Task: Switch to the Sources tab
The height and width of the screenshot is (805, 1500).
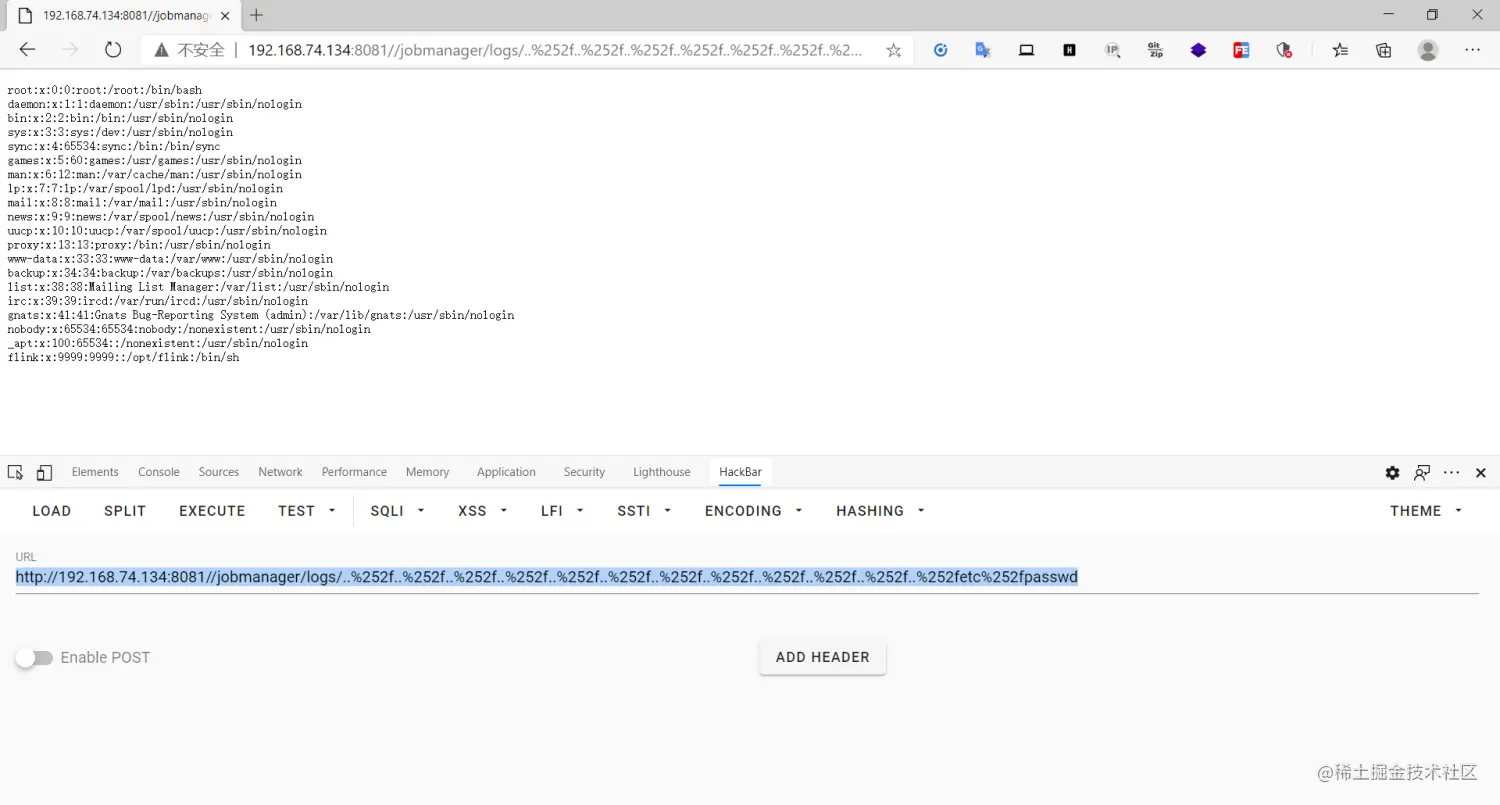Action: 219,472
